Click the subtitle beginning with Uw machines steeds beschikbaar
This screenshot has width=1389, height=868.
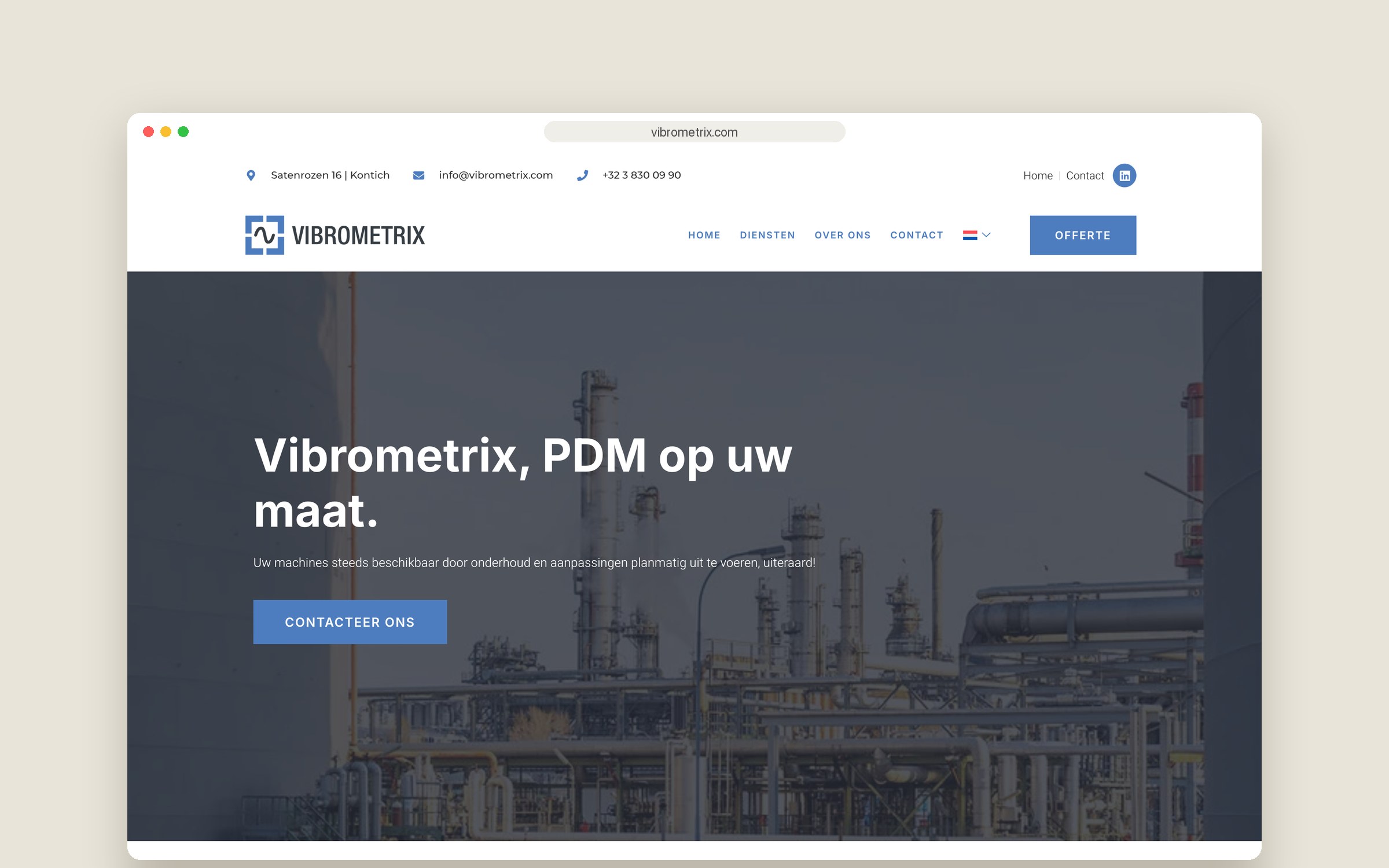[x=534, y=562]
